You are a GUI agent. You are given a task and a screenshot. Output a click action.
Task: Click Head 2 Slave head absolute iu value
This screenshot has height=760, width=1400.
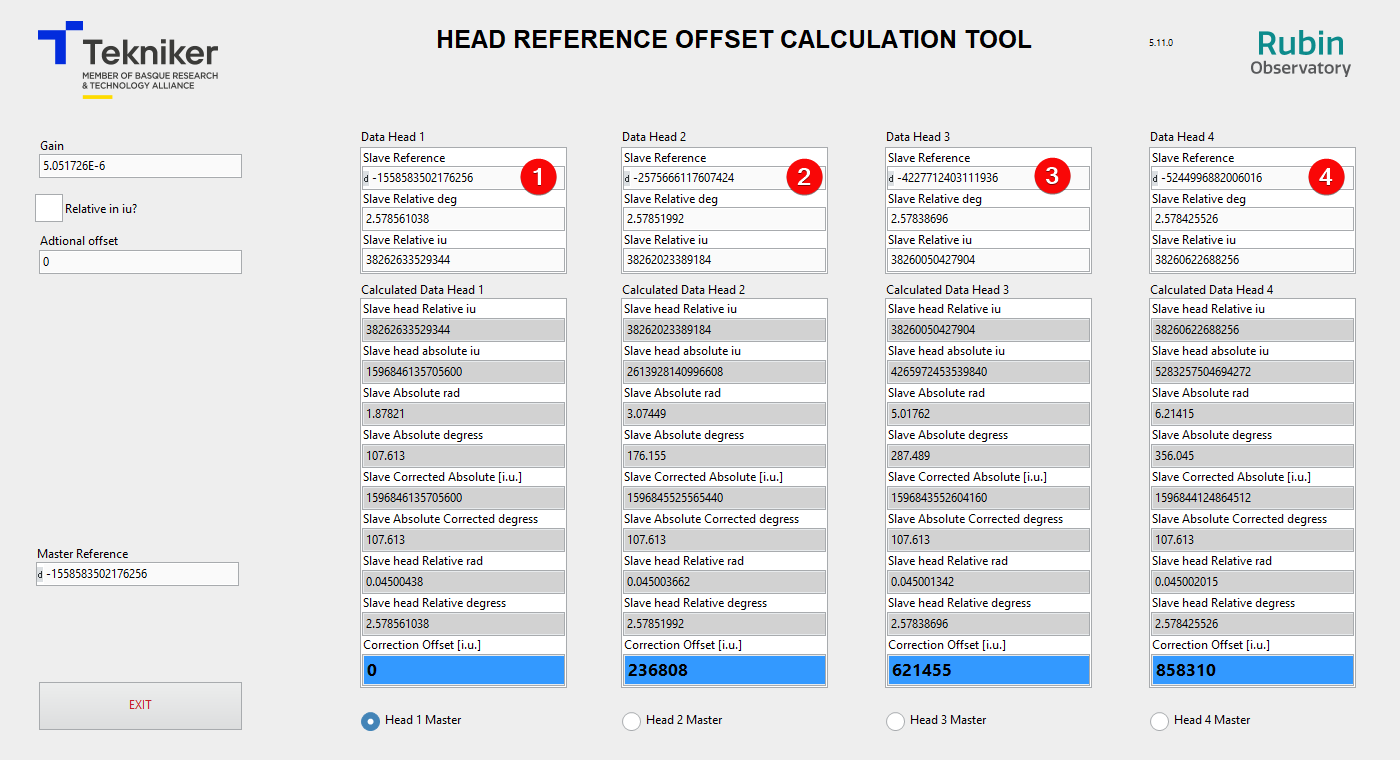(x=725, y=372)
